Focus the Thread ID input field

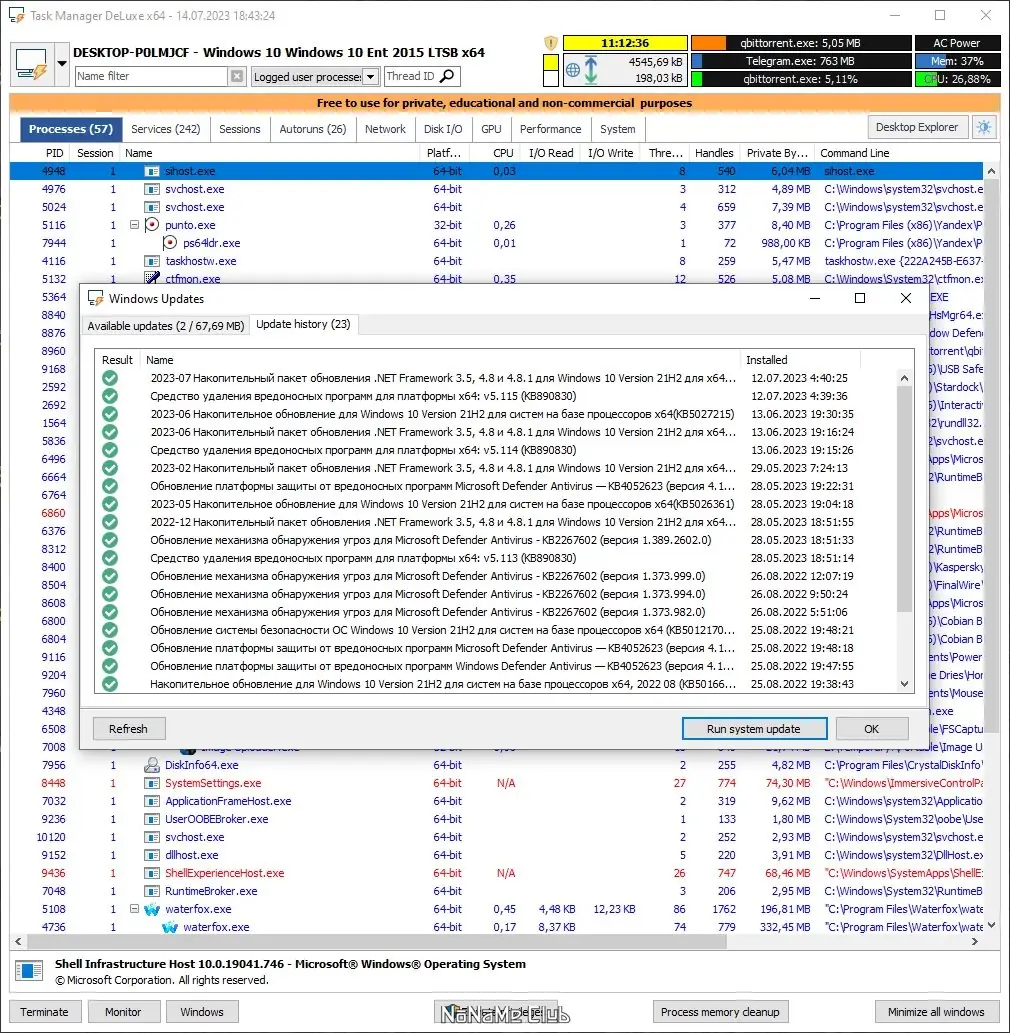point(411,76)
